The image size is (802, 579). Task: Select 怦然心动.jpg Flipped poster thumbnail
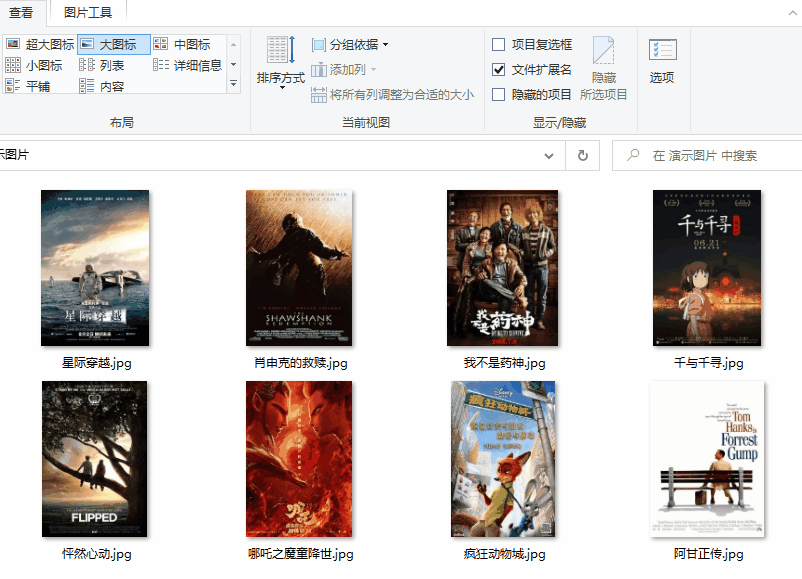[x=95, y=459]
